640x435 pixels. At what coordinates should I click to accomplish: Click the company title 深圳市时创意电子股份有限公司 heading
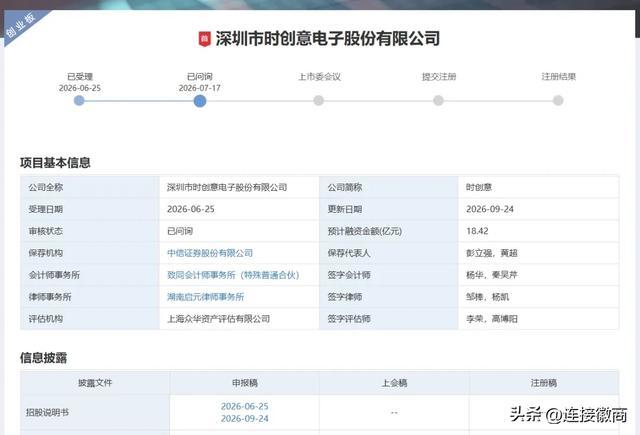tap(327, 39)
